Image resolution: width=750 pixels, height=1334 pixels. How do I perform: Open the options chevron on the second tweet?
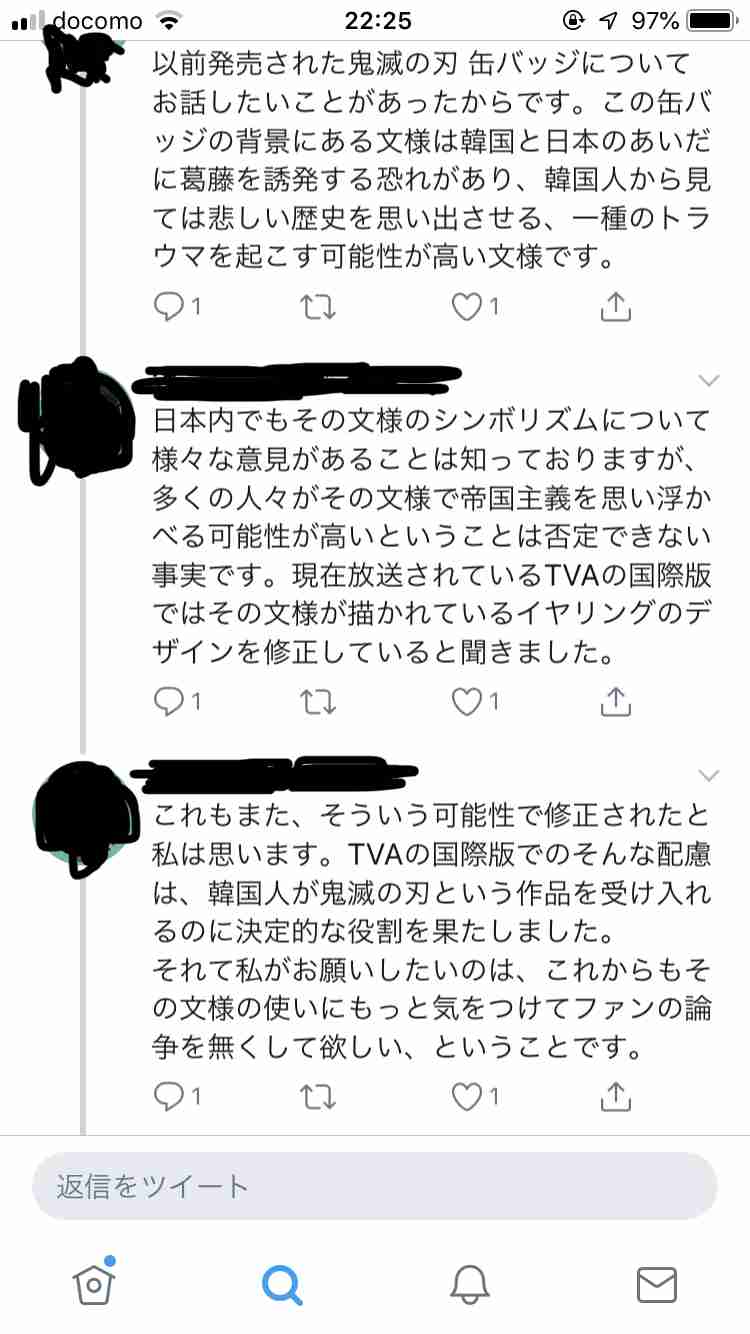708,380
